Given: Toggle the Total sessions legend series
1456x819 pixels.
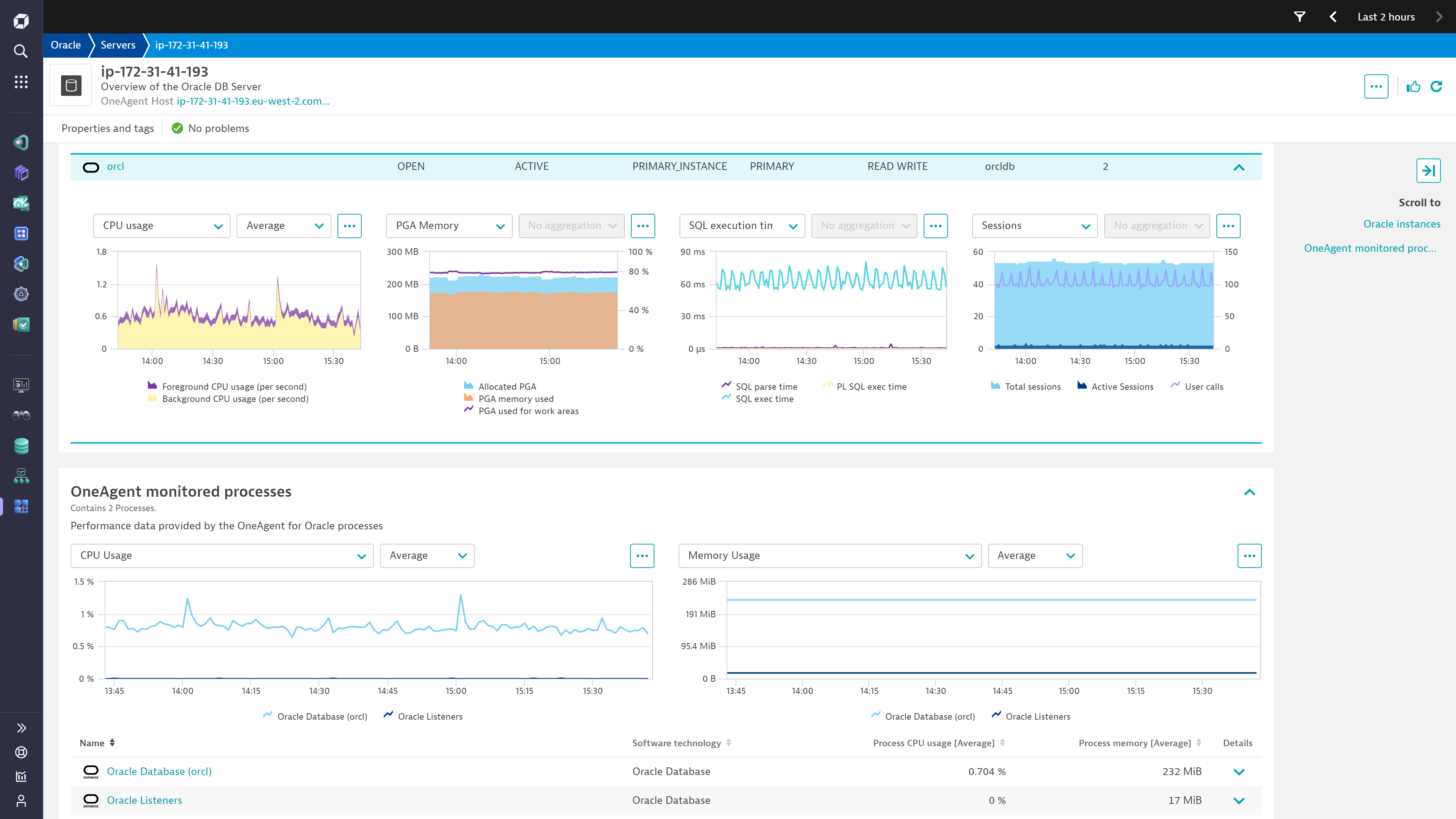Looking at the screenshot, I should [1025, 387].
